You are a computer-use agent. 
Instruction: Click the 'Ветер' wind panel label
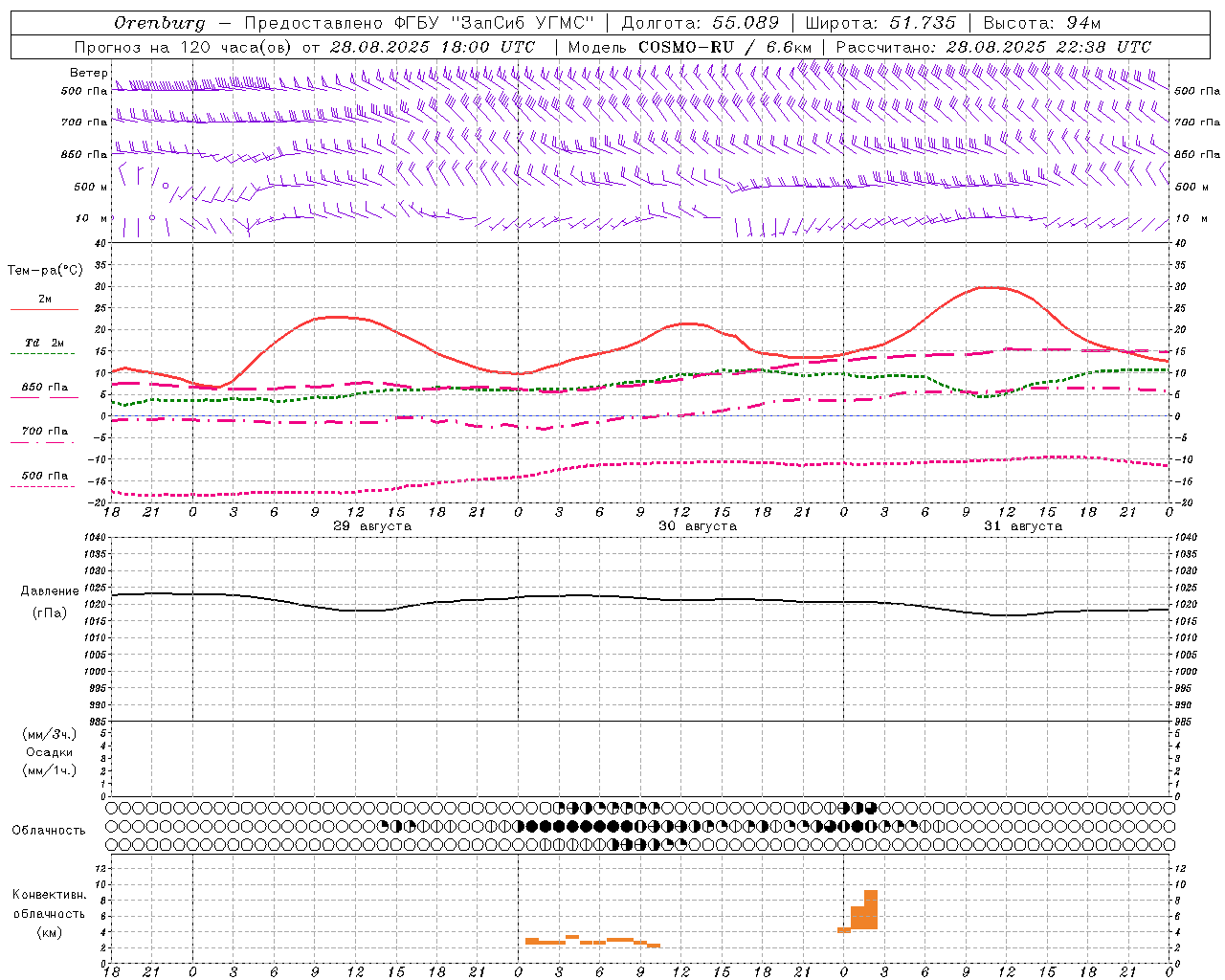click(x=88, y=73)
